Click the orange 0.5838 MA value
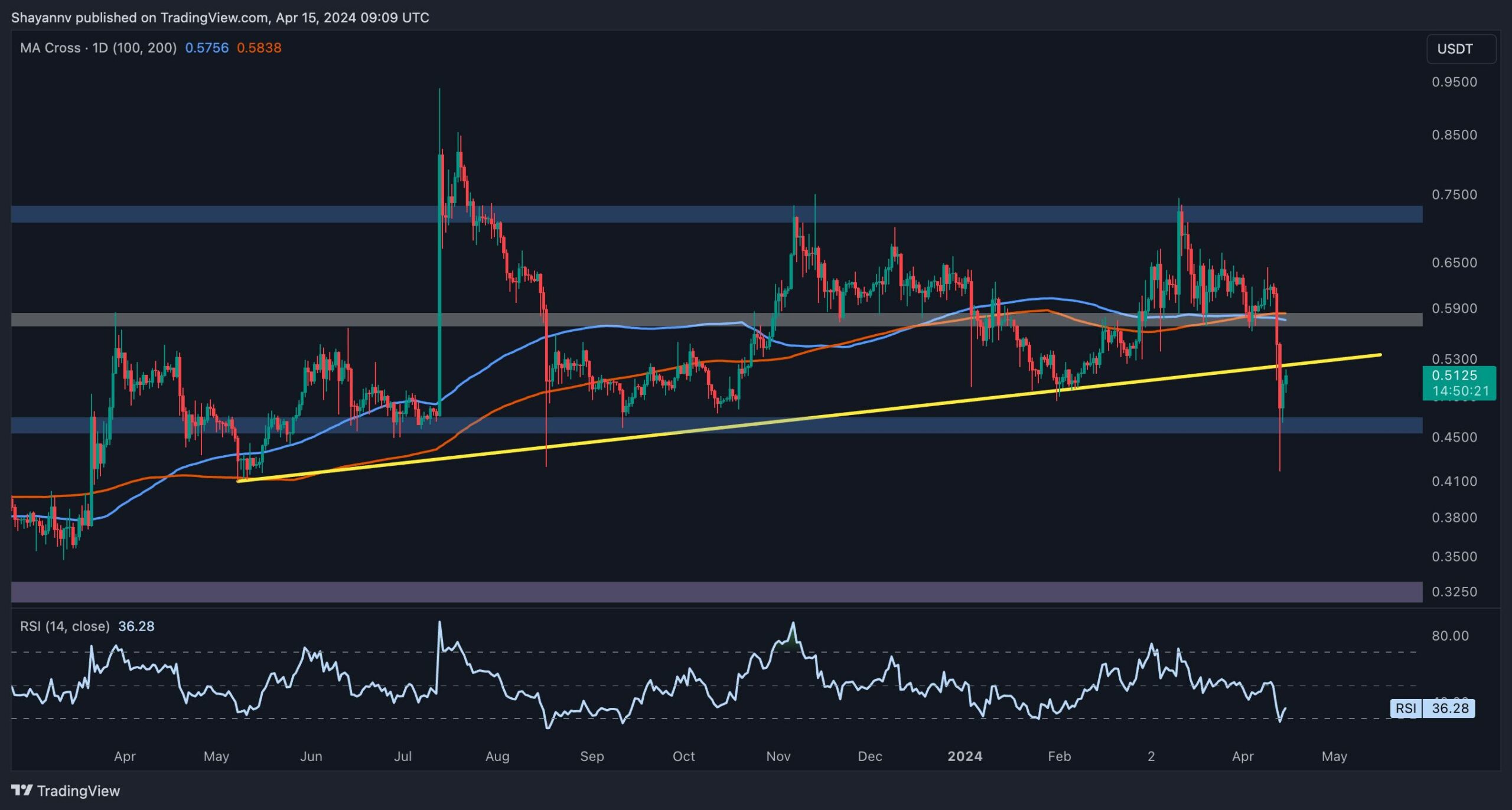The width and height of the screenshot is (1512, 810). click(x=259, y=48)
